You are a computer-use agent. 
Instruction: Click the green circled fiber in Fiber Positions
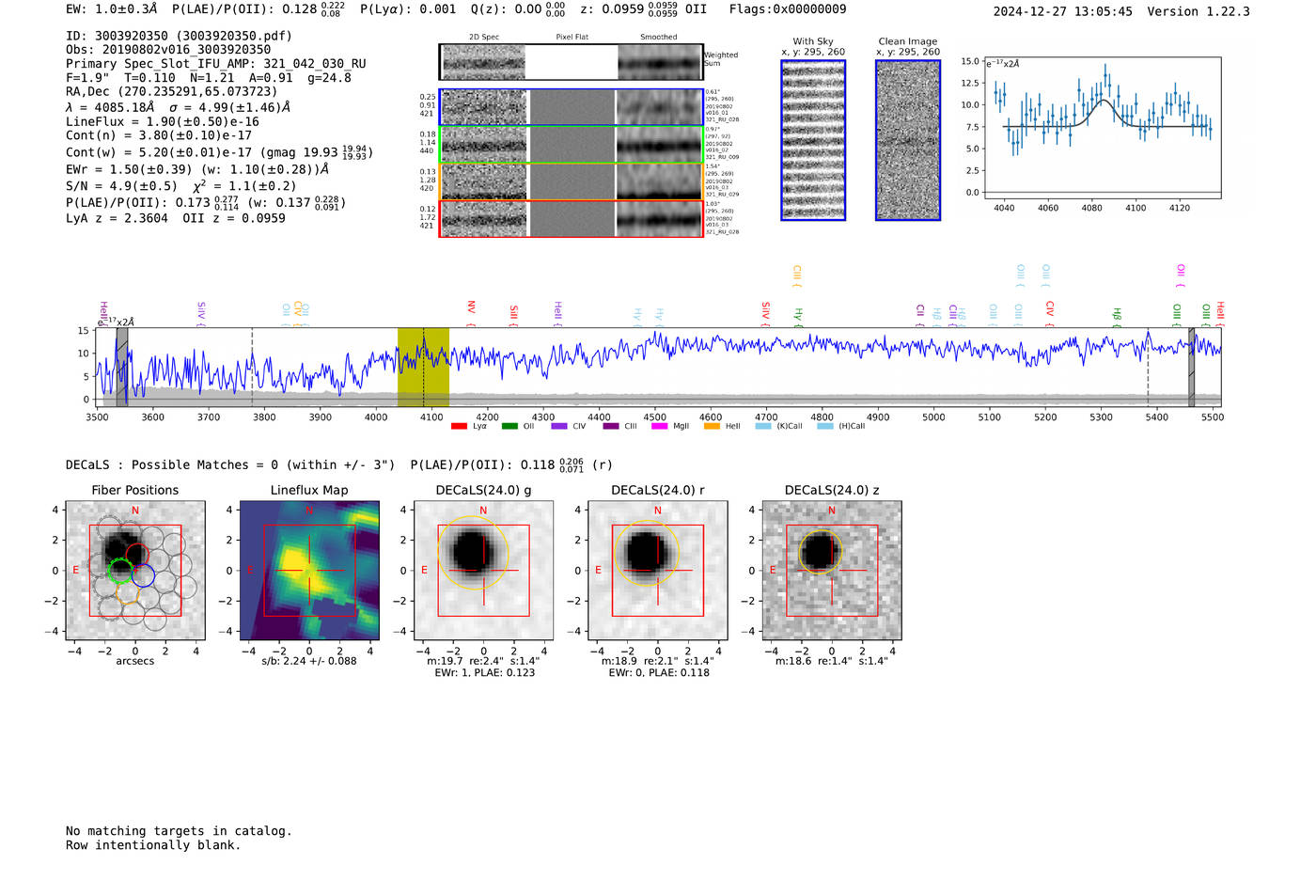120,571
